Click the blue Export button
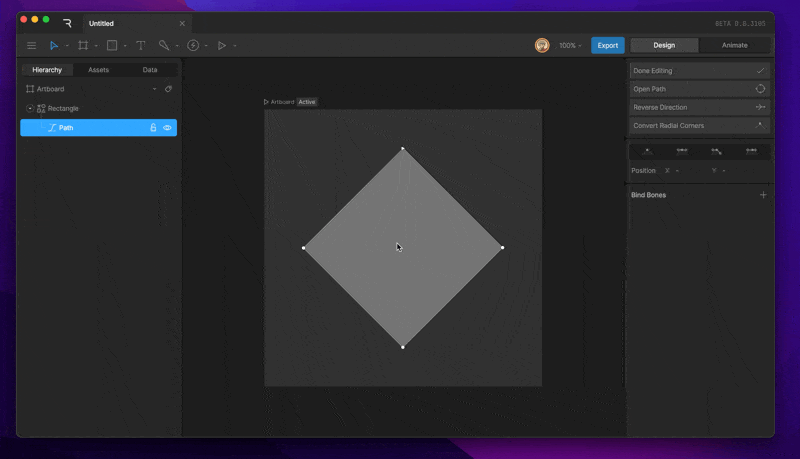The height and width of the screenshot is (459, 800). (608, 45)
